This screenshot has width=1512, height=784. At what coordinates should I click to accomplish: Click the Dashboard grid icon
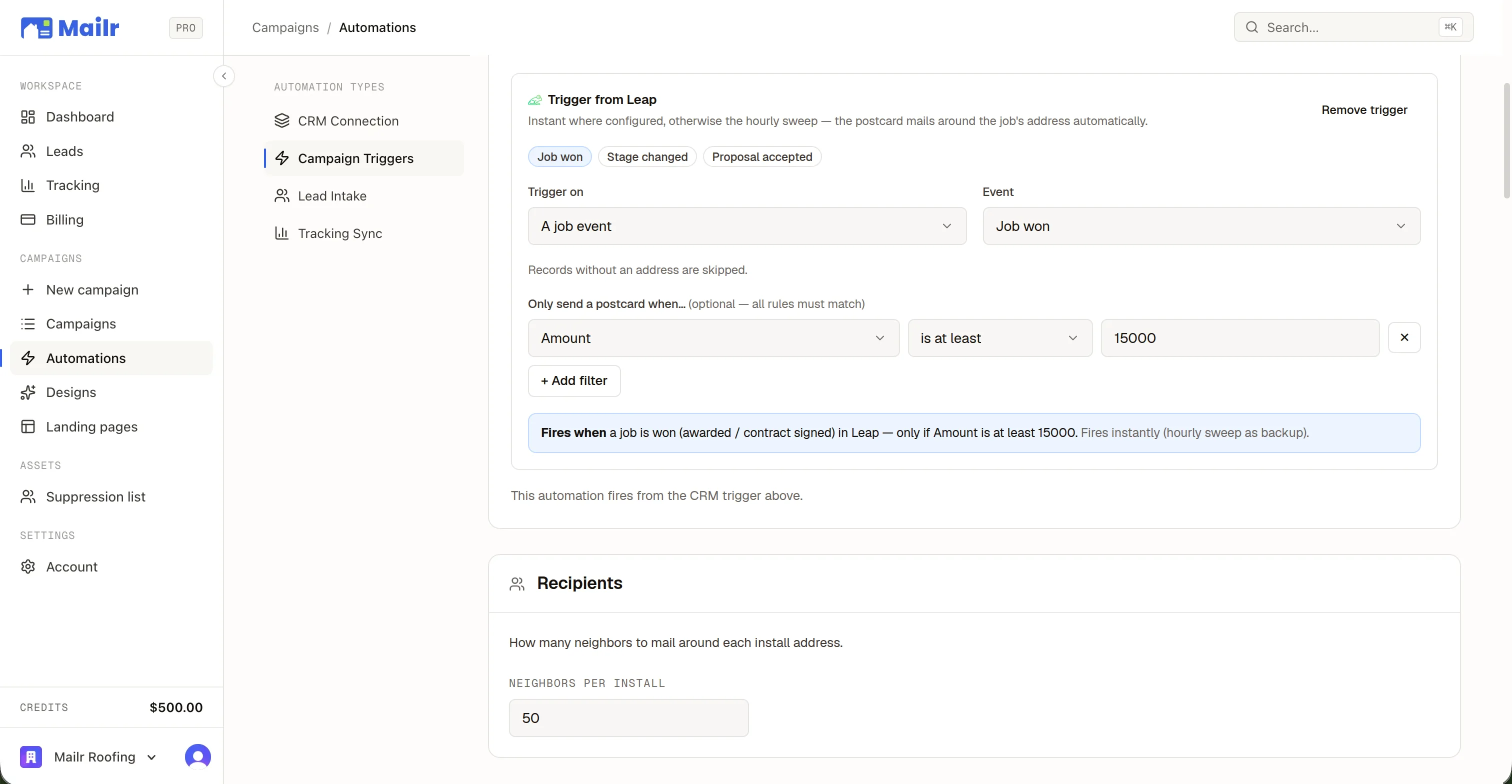pyautogui.click(x=27, y=117)
